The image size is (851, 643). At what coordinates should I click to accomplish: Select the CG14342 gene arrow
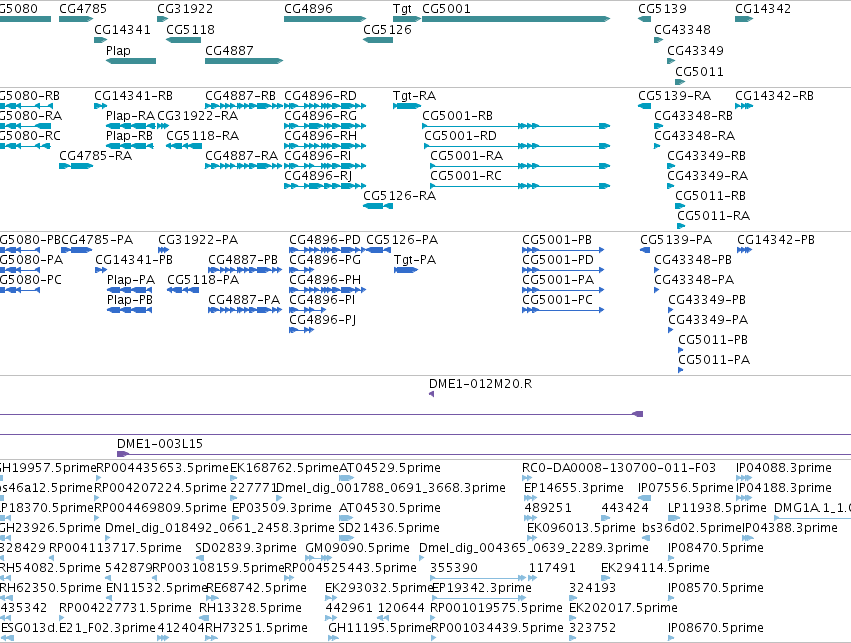(x=744, y=19)
